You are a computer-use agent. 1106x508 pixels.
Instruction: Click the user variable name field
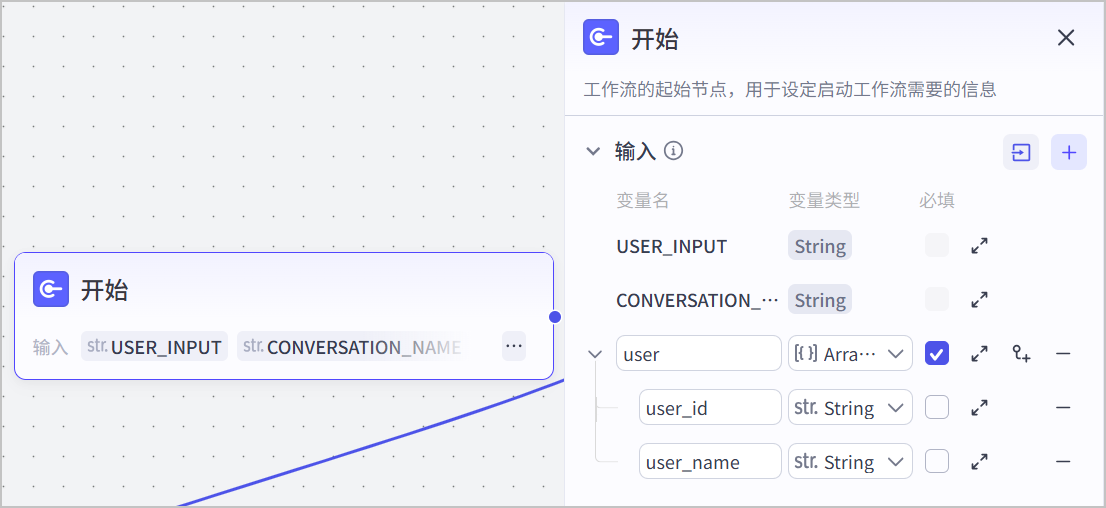699,353
